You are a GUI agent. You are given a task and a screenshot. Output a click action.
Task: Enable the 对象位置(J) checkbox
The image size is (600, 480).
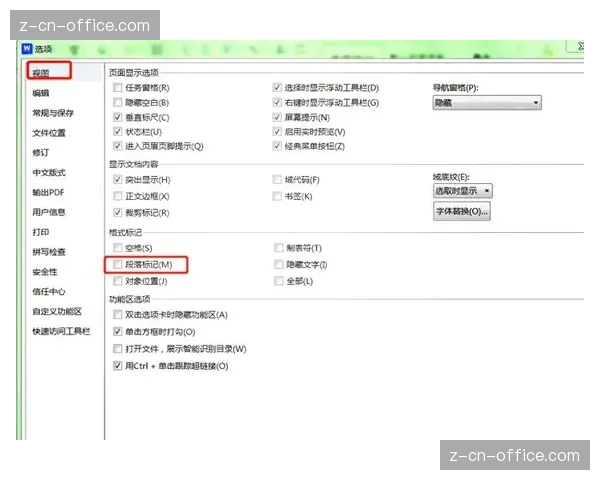coord(117,281)
